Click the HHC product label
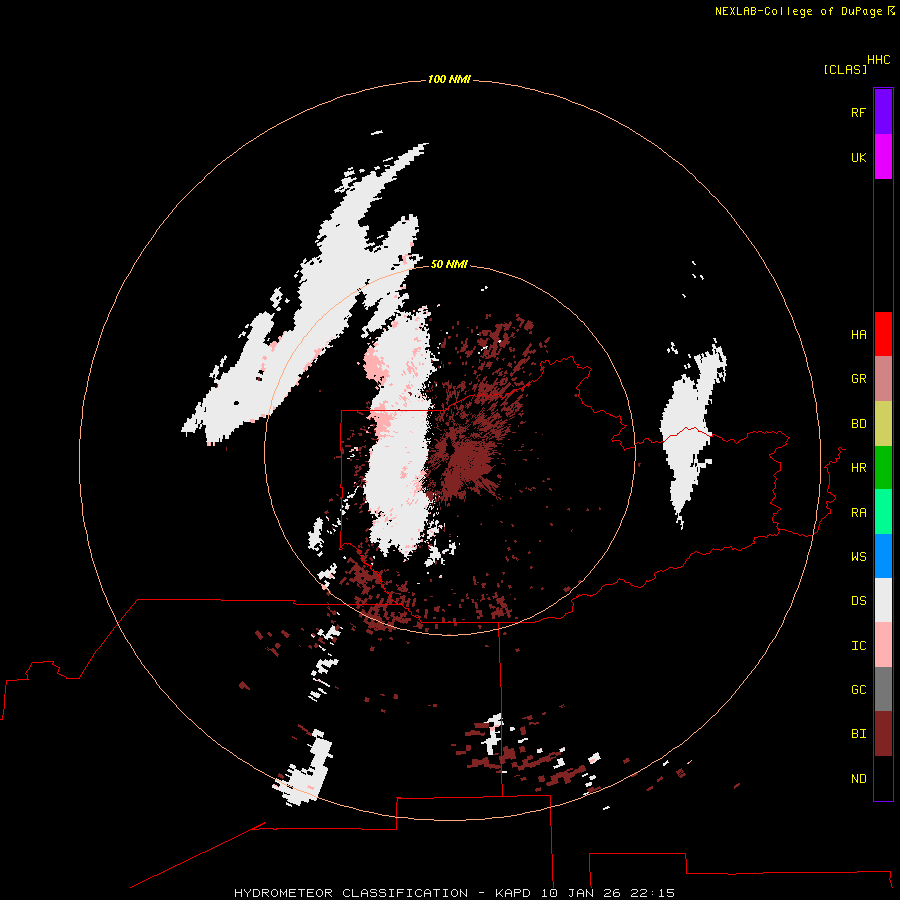Image resolution: width=900 pixels, height=900 pixels. [x=878, y=60]
